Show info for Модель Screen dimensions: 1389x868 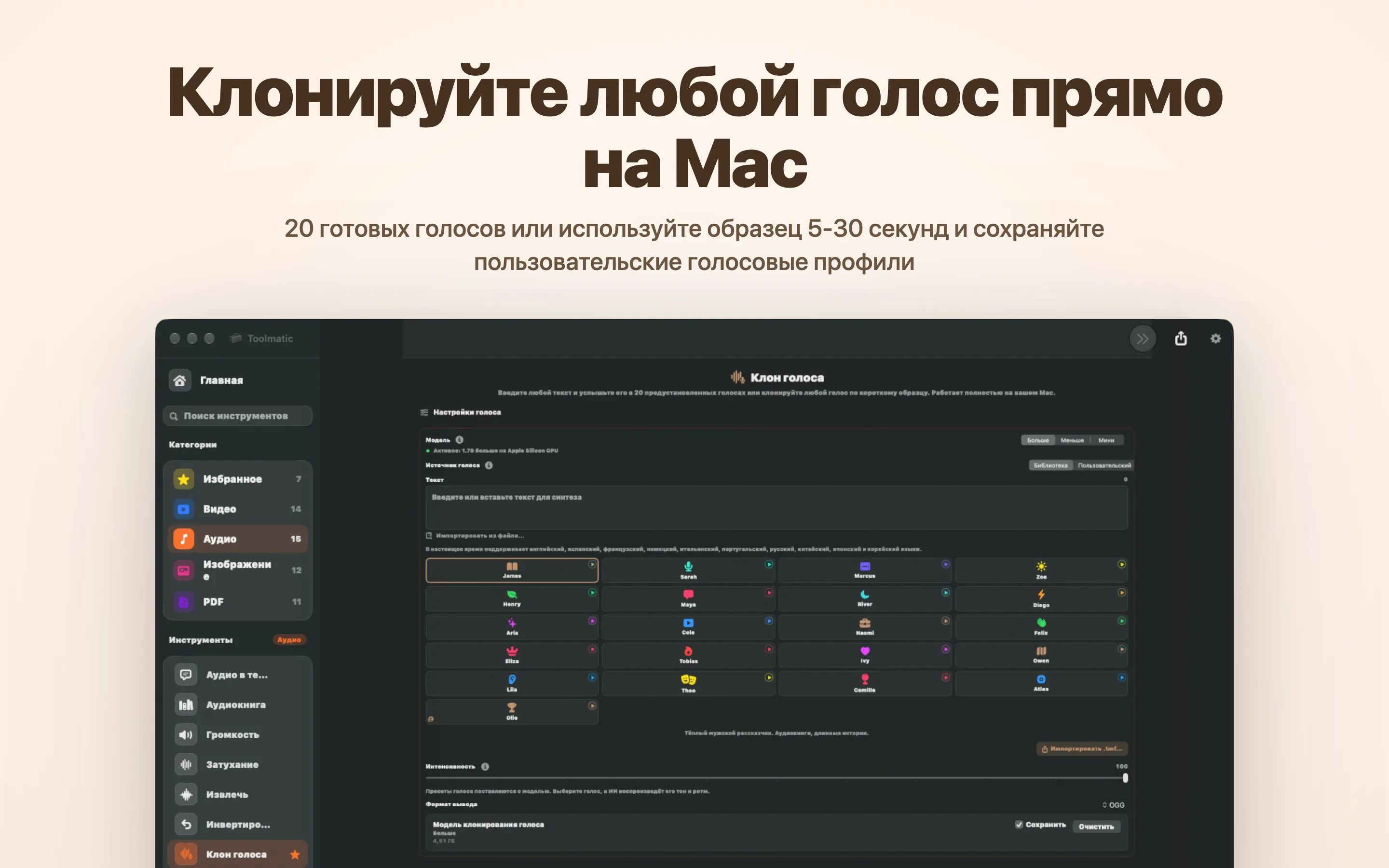(x=459, y=440)
